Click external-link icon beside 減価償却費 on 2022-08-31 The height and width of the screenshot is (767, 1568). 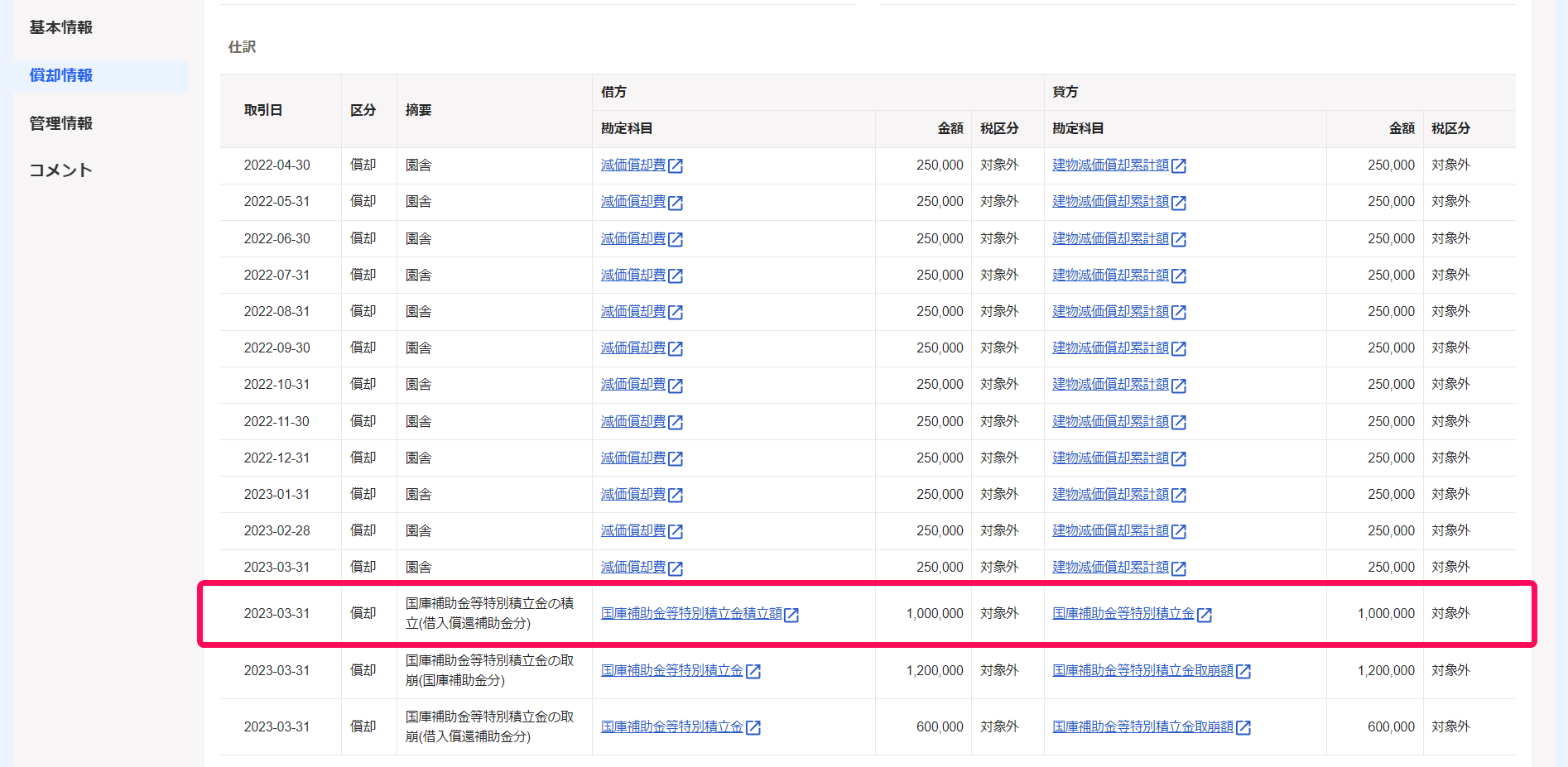[x=676, y=312]
